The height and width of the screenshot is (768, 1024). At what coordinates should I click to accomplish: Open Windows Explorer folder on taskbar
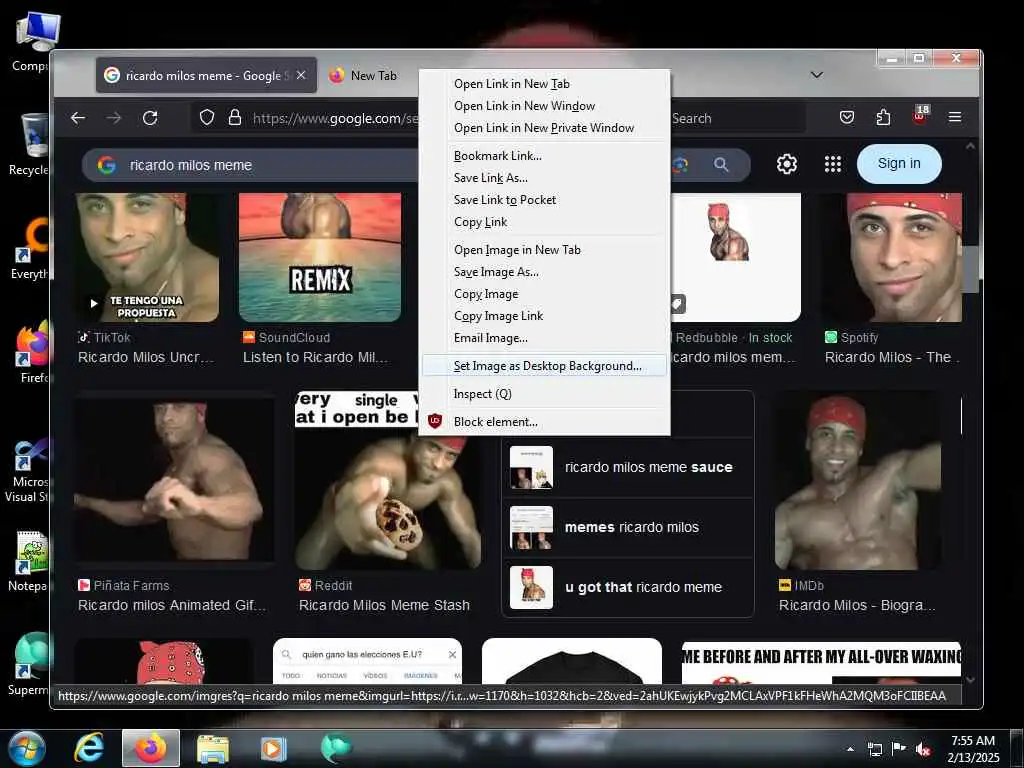point(213,748)
